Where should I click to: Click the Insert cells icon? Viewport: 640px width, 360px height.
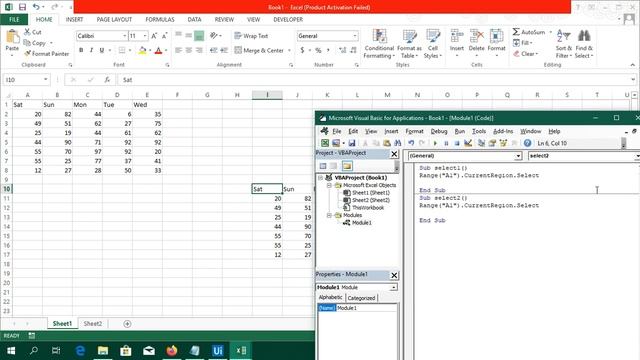457,37
